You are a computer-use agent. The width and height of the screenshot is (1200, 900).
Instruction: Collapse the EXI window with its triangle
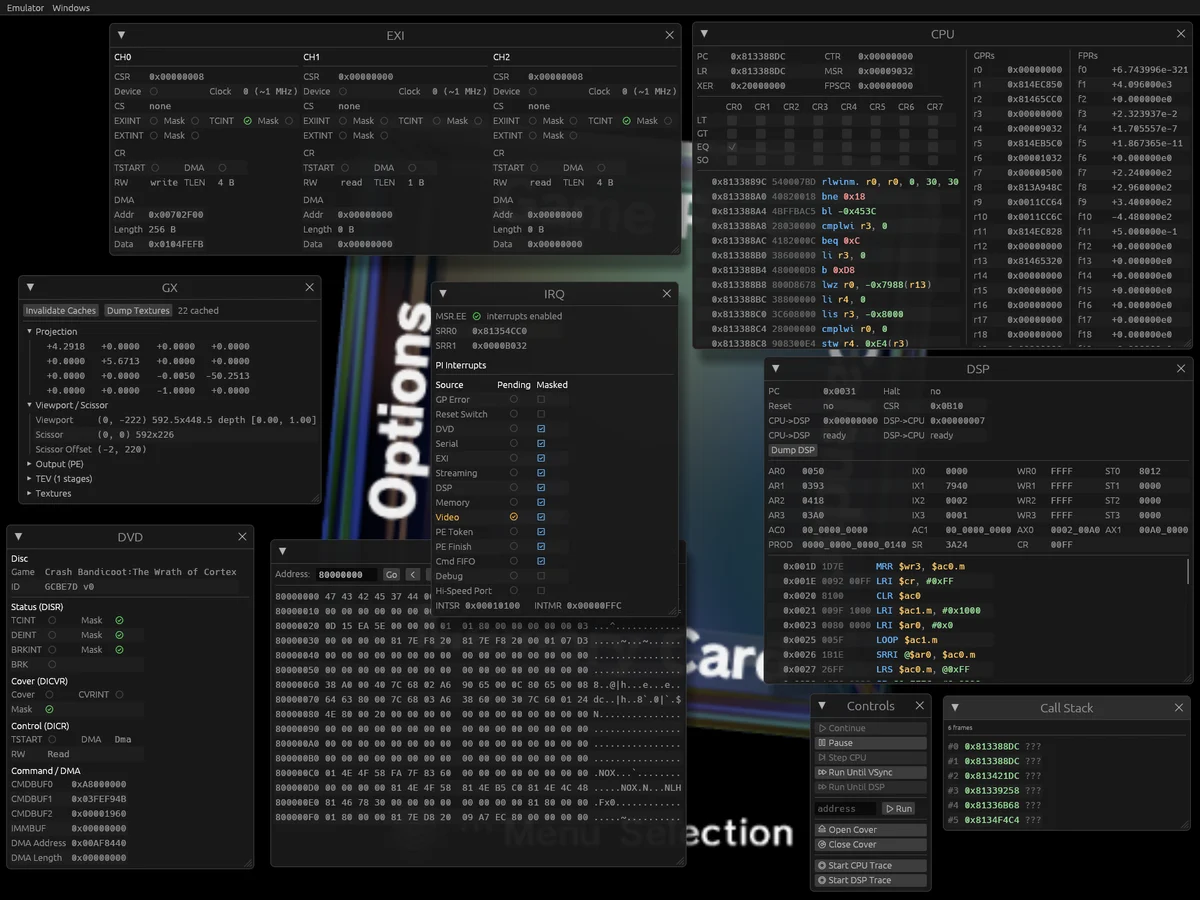pos(121,35)
